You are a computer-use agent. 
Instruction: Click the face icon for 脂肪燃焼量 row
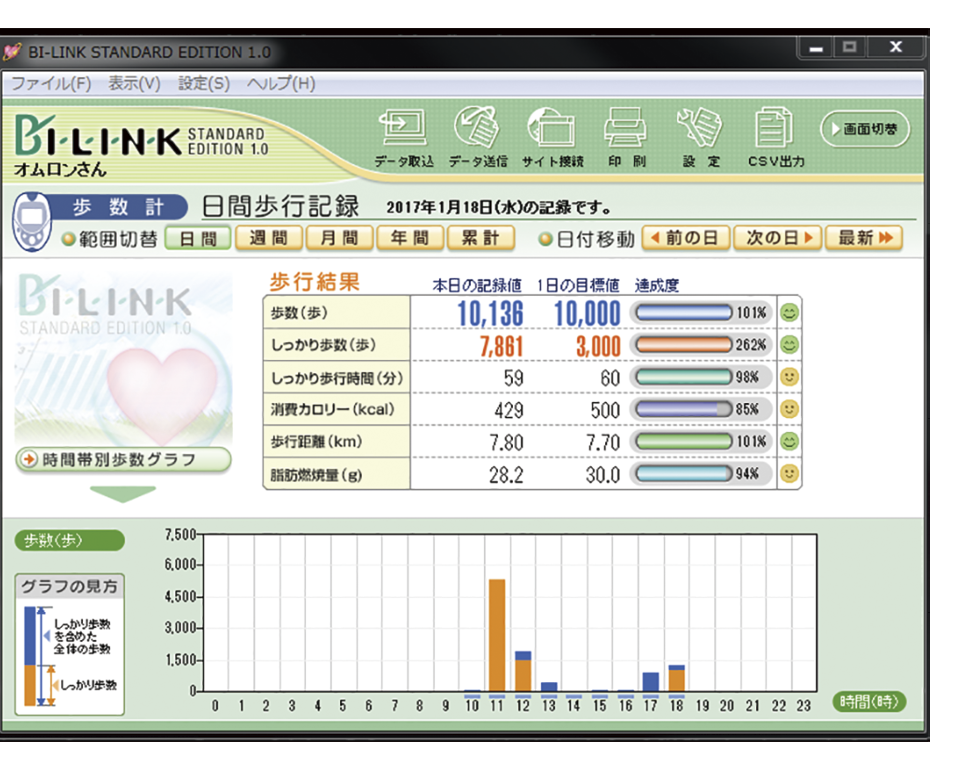click(789, 473)
